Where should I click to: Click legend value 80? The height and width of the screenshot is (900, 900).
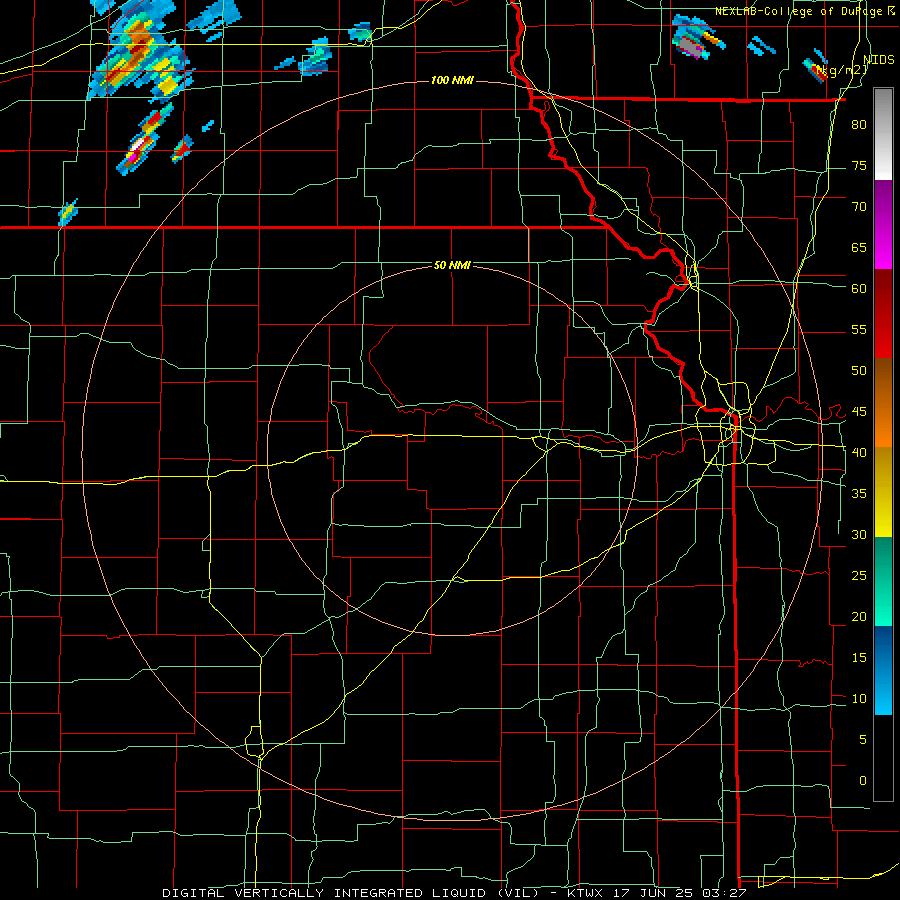(x=859, y=125)
